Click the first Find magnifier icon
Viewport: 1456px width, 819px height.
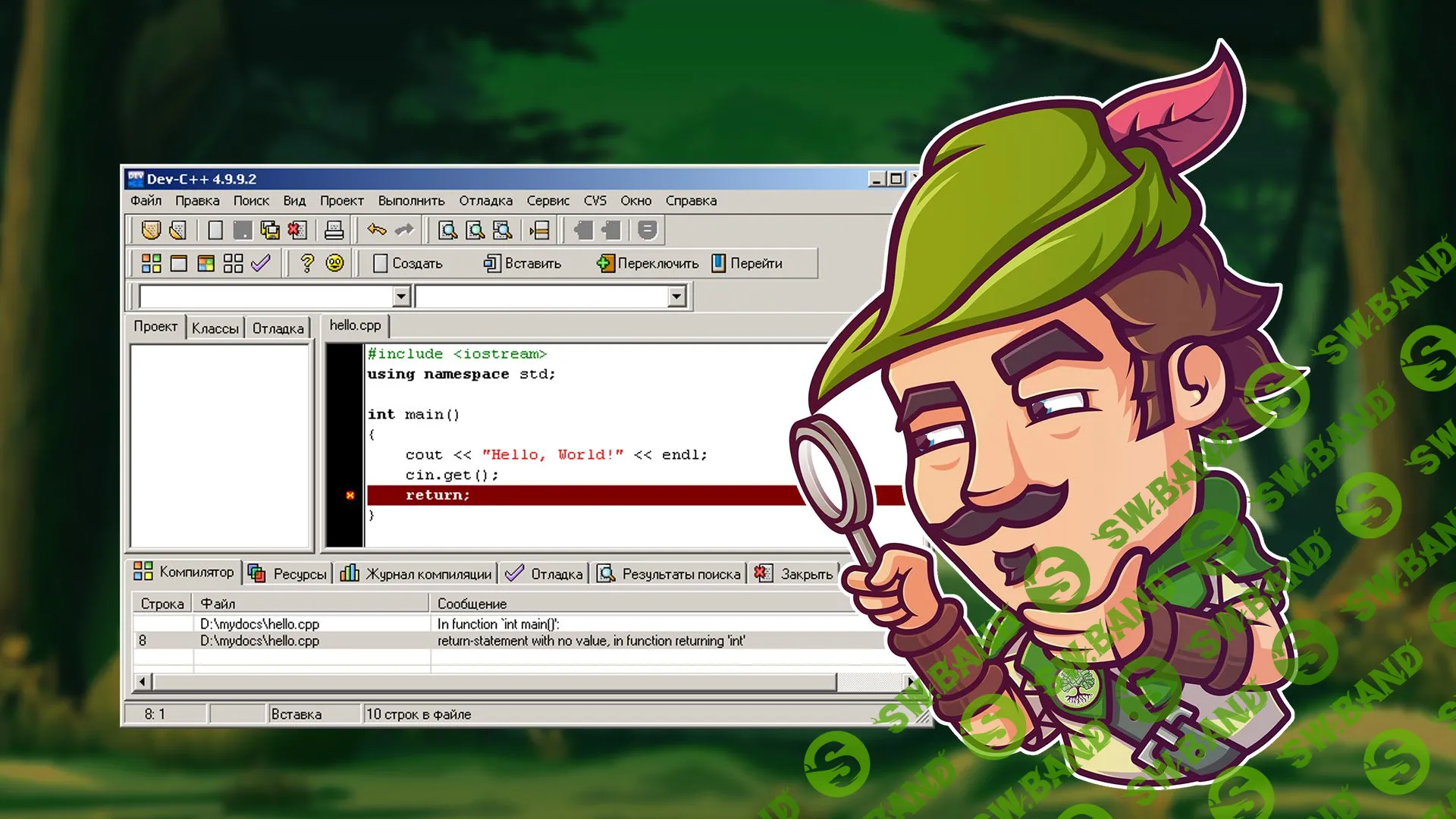click(447, 230)
